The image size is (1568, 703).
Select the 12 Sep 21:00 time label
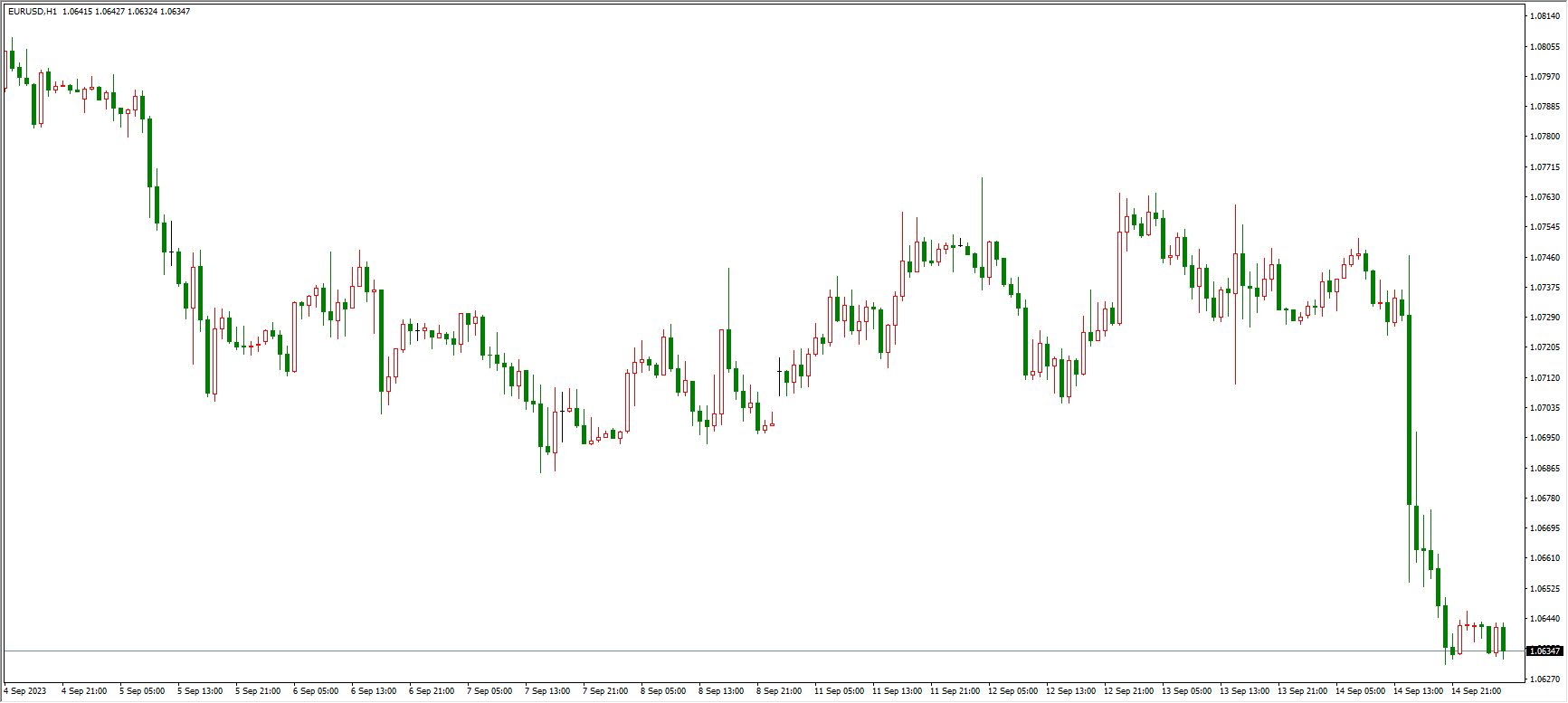[x=1128, y=691]
